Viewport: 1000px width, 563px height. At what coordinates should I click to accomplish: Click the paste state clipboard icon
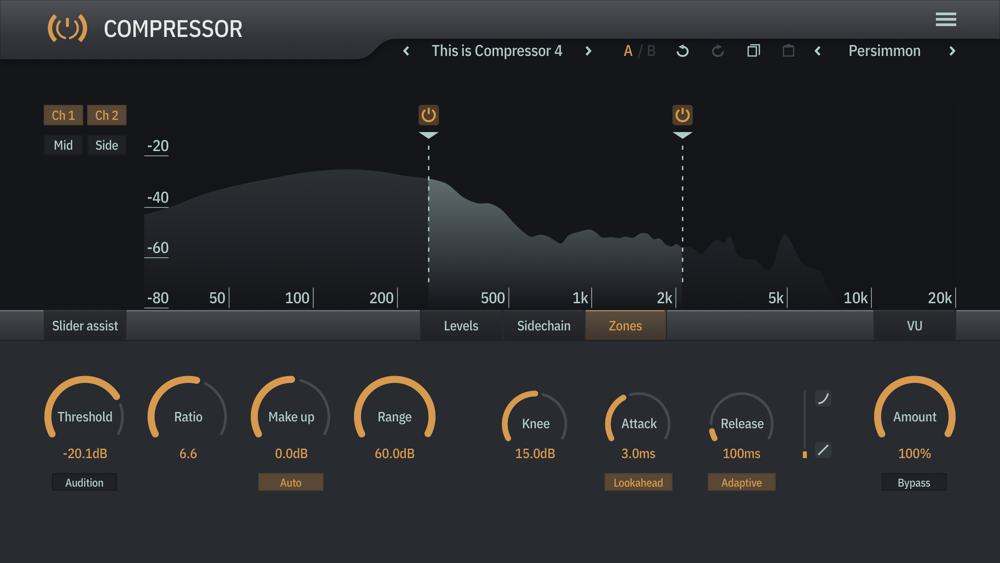tap(788, 51)
